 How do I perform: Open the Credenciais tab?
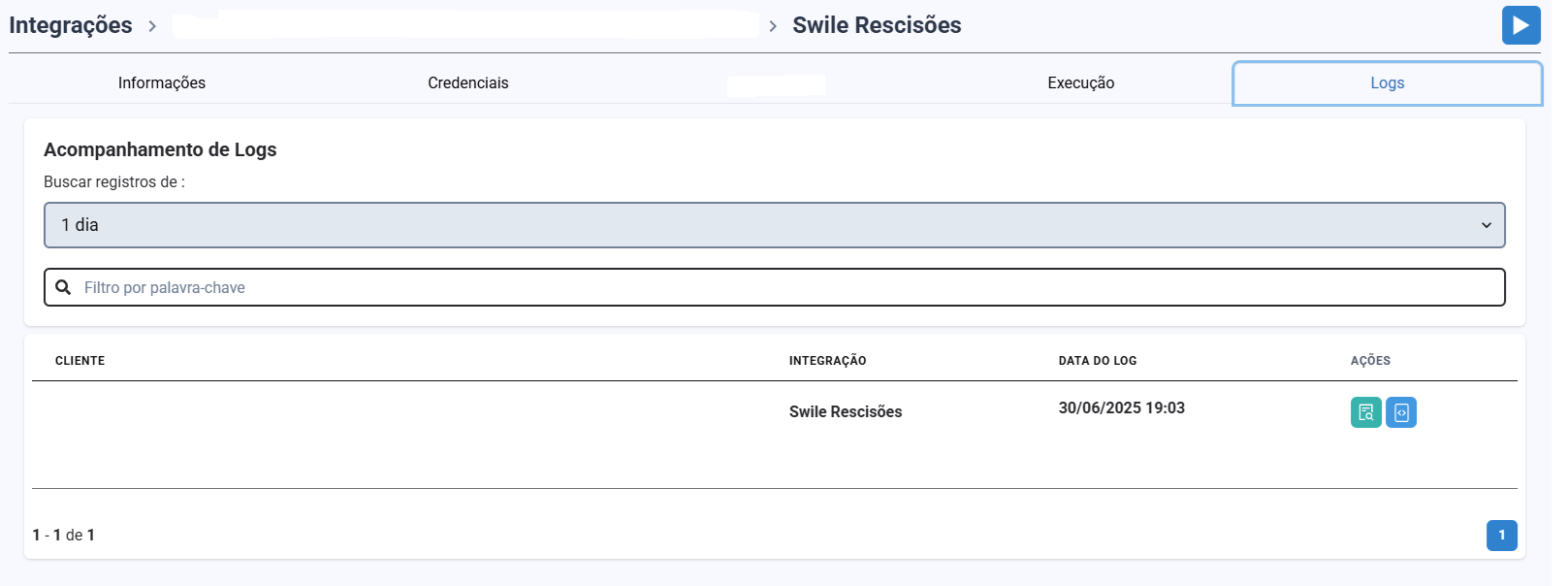[x=468, y=83]
